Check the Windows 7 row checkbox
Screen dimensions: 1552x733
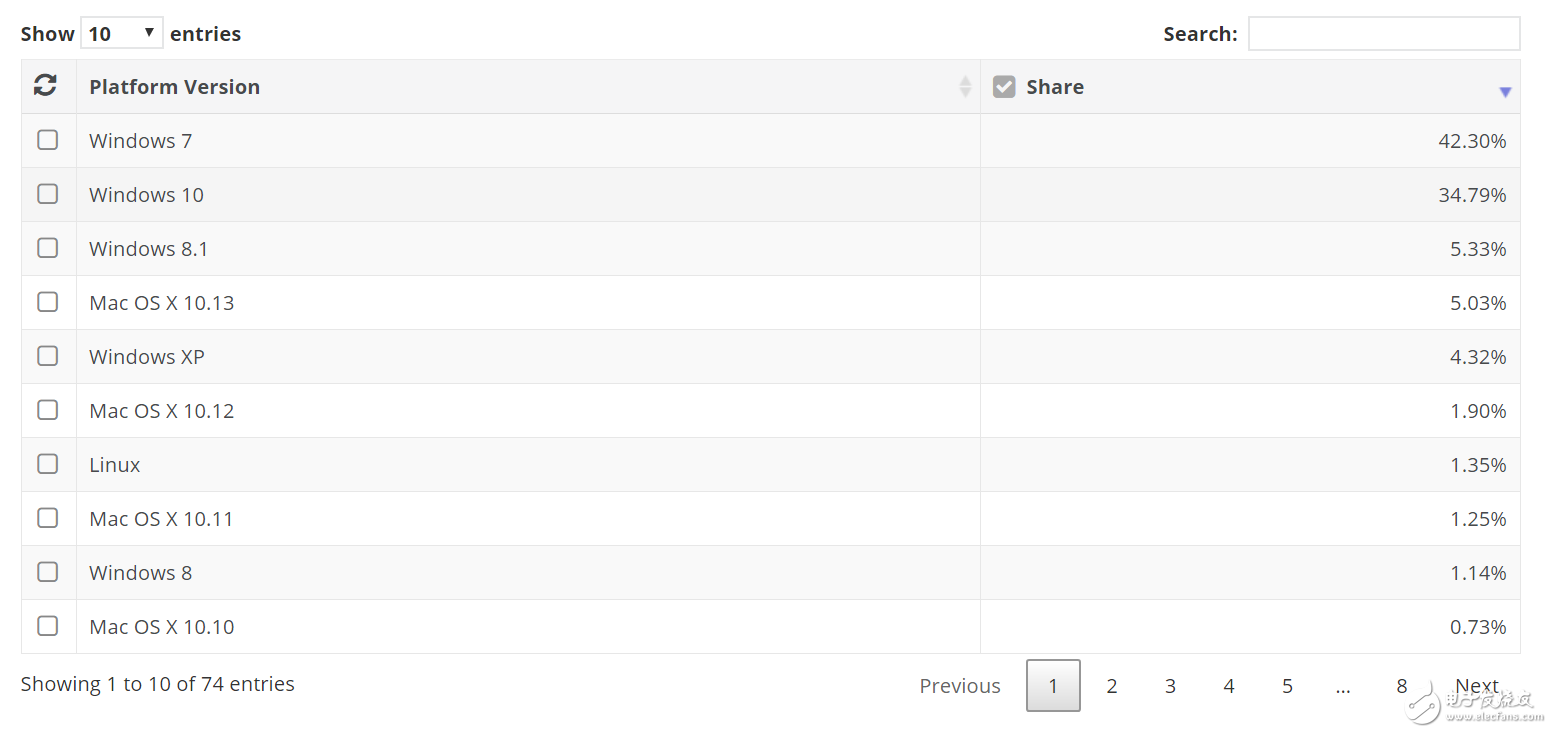[47, 140]
